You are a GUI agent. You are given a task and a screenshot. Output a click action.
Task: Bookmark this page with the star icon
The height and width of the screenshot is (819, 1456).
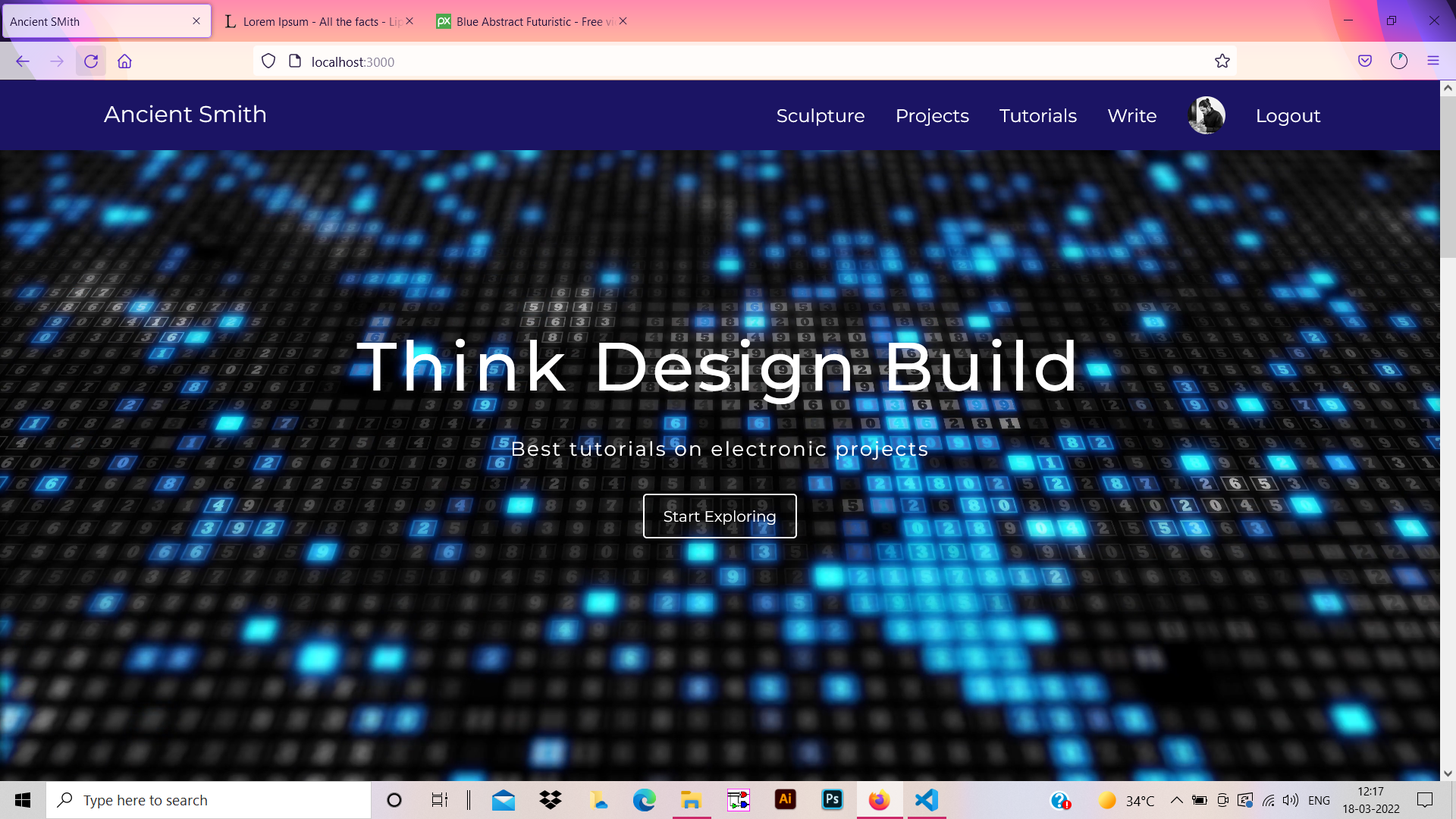pyautogui.click(x=1222, y=61)
